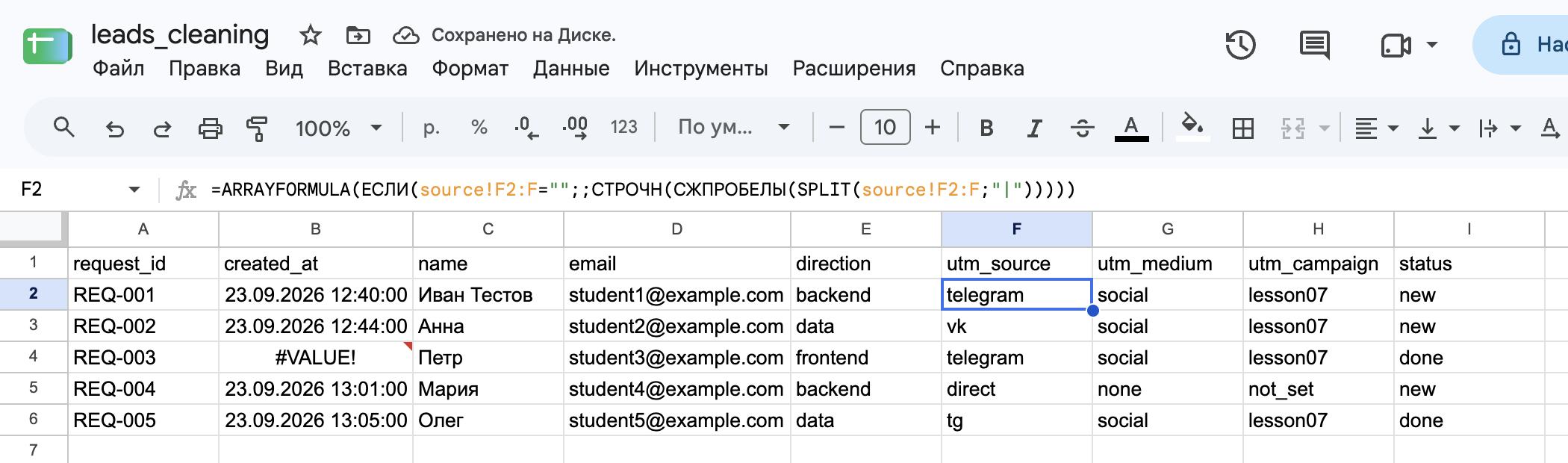This screenshot has width=1568, height=463.
Task: Check the saved-to-Drive cloud status icon
Action: tap(405, 35)
